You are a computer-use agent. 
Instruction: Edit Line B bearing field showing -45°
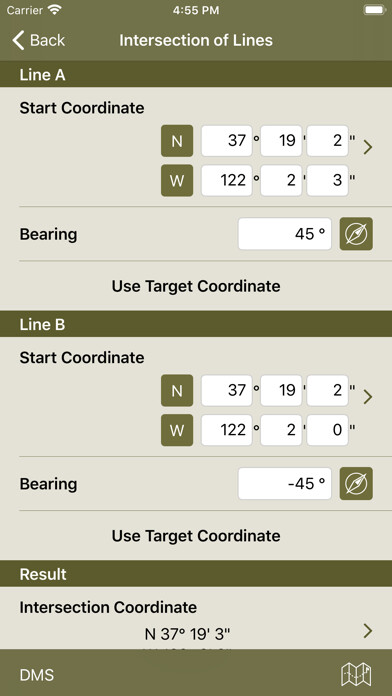285,483
